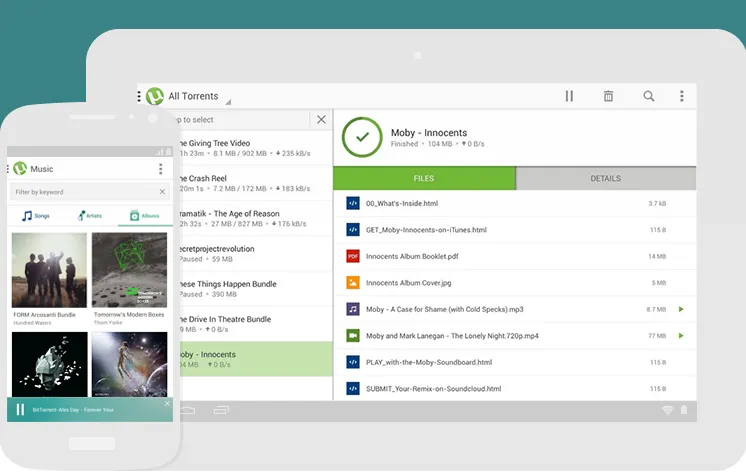Click the music icon of A Case for Shame mp3
The width and height of the screenshot is (746, 472).
point(353,309)
